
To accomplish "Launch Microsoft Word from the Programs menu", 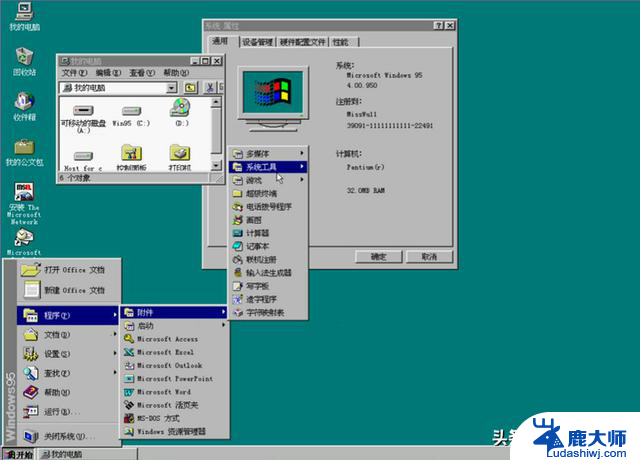I will [x=174, y=392].
